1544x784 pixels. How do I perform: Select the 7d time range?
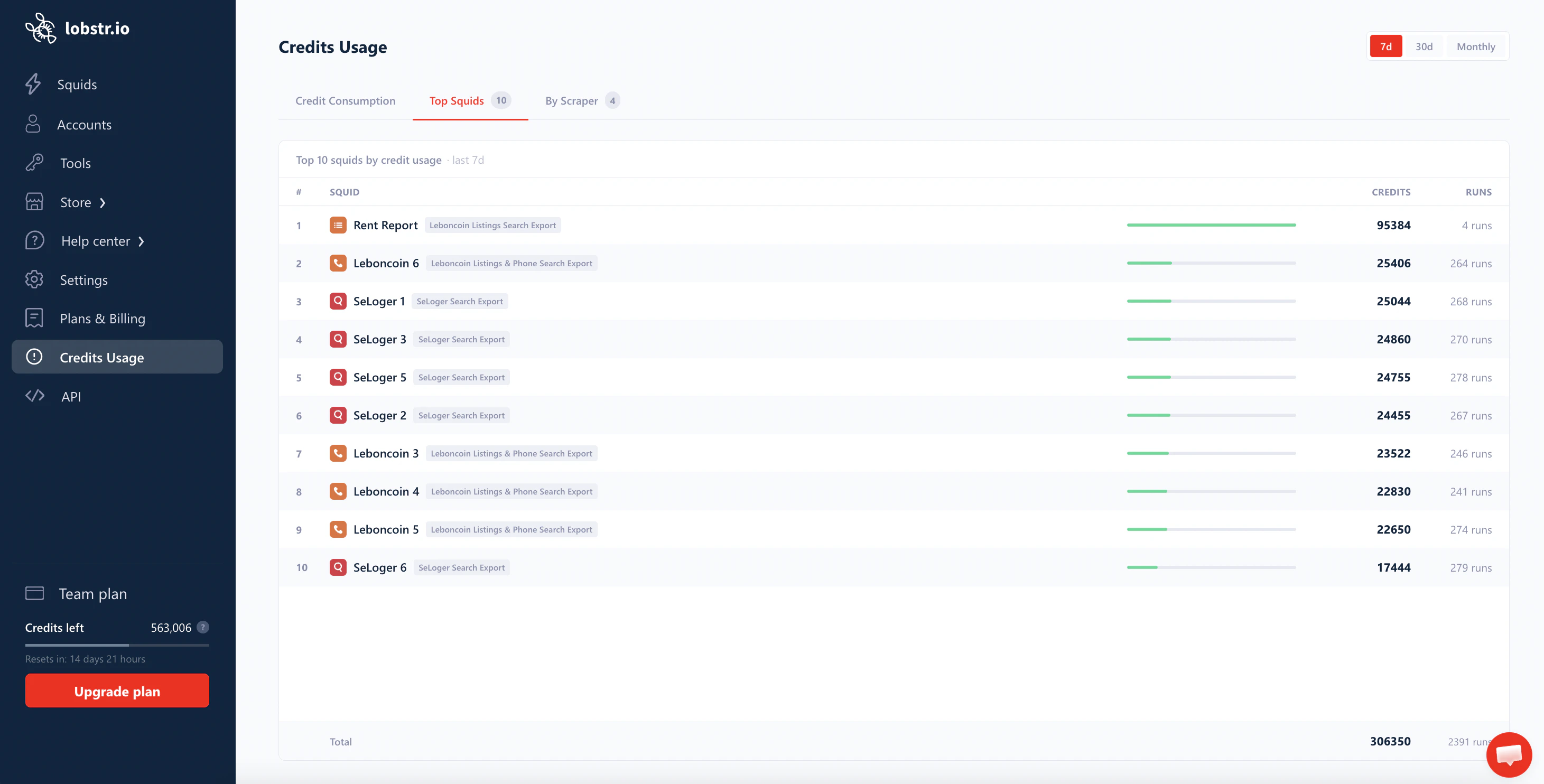pos(1386,46)
